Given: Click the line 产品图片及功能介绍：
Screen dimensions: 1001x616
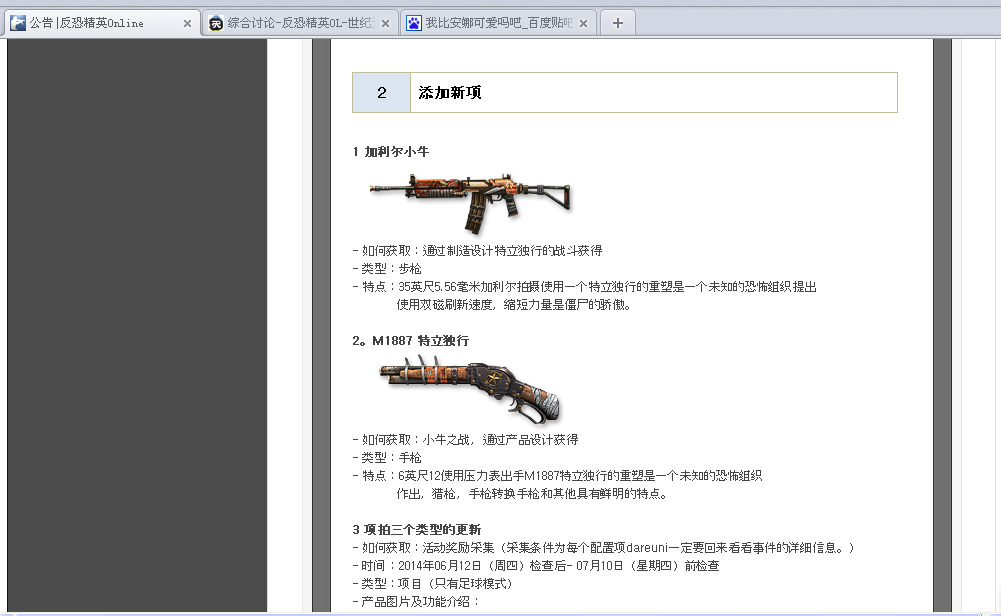Looking at the screenshot, I should coord(416,601).
